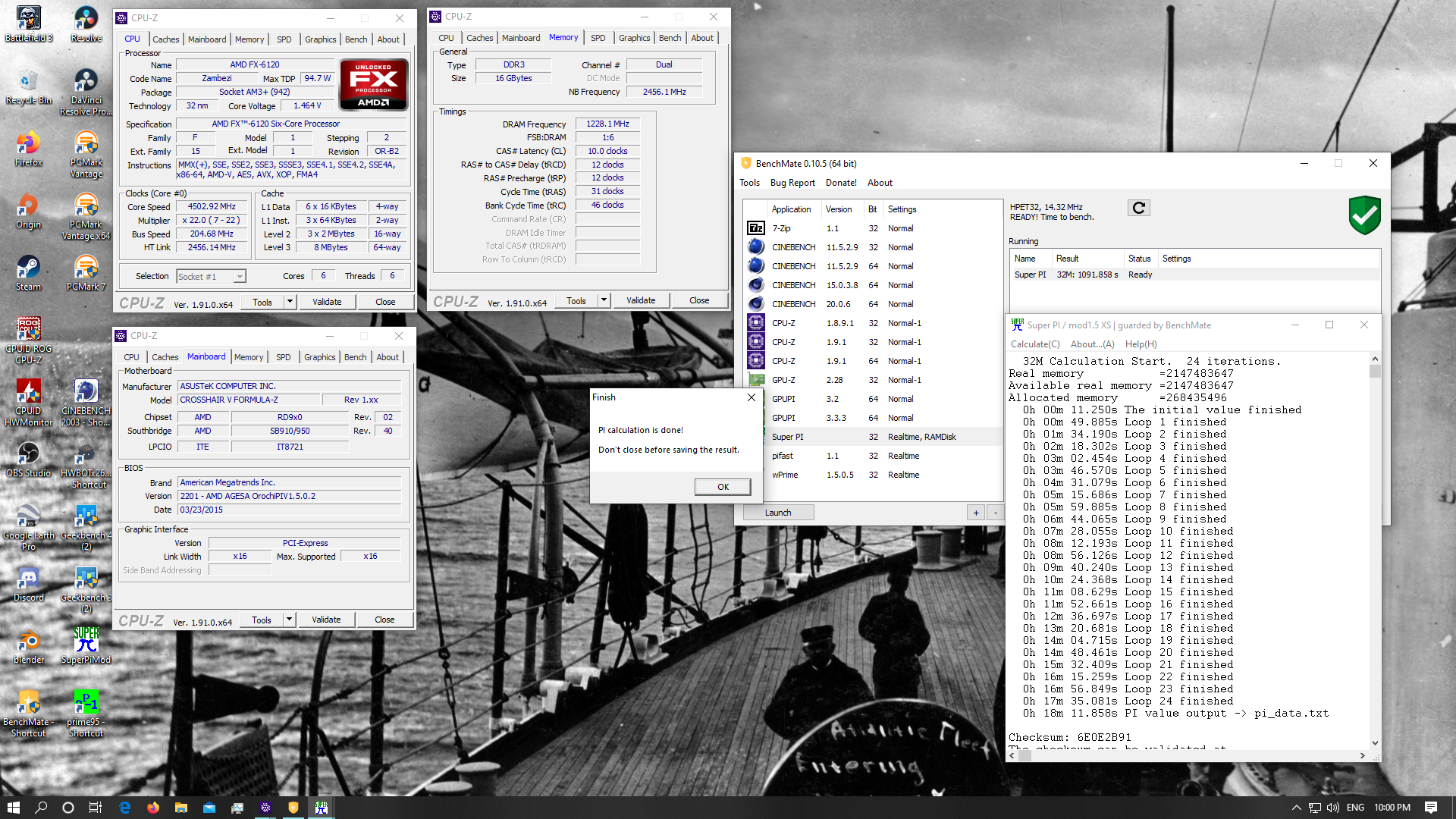Expand Tools dropdown arrow in CPU-Z Memory window
Viewport: 1456px width, 819px height.
pos(604,300)
